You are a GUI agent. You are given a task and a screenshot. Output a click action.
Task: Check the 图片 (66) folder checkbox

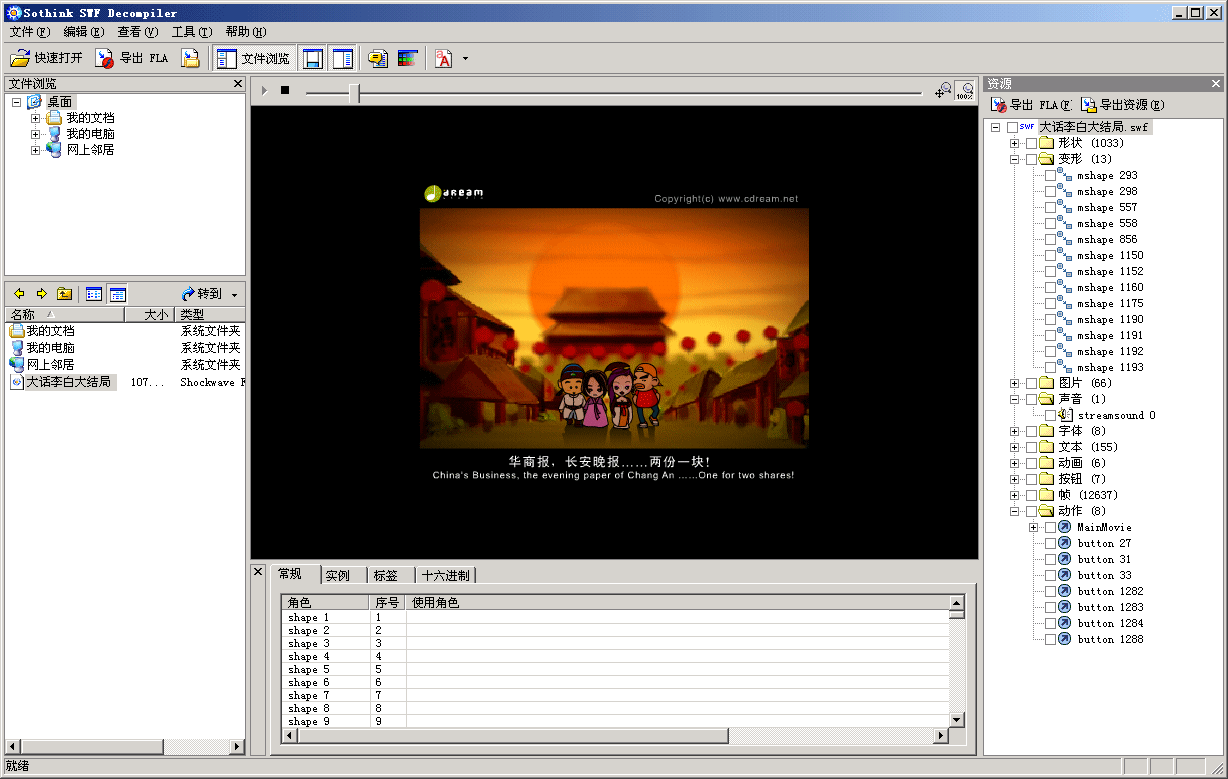[x=1031, y=383]
